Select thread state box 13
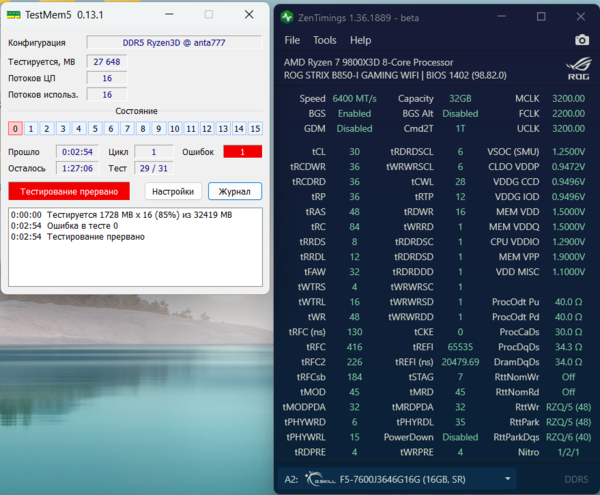 pos(223,129)
